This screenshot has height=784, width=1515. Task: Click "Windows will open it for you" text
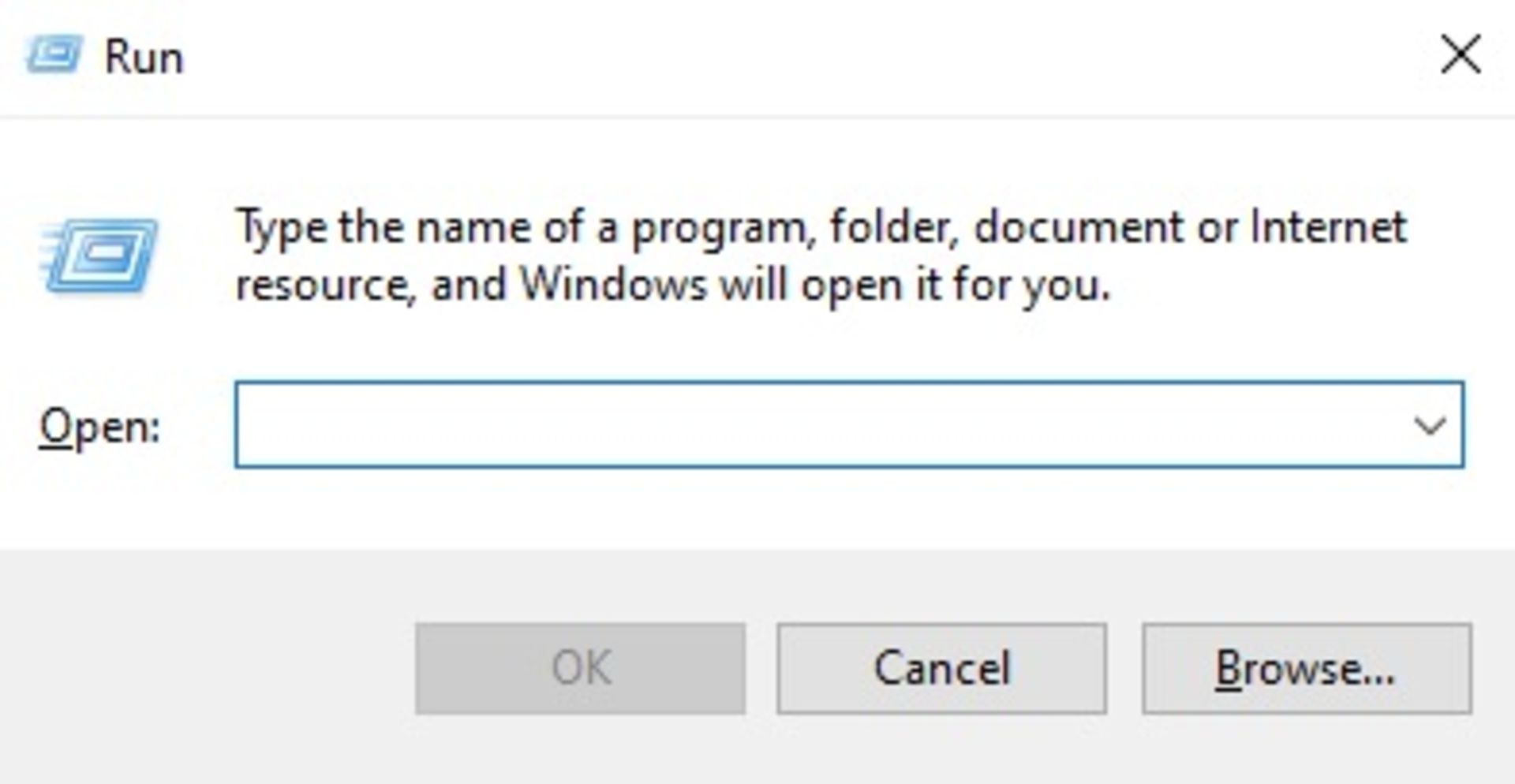(x=813, y=285)
